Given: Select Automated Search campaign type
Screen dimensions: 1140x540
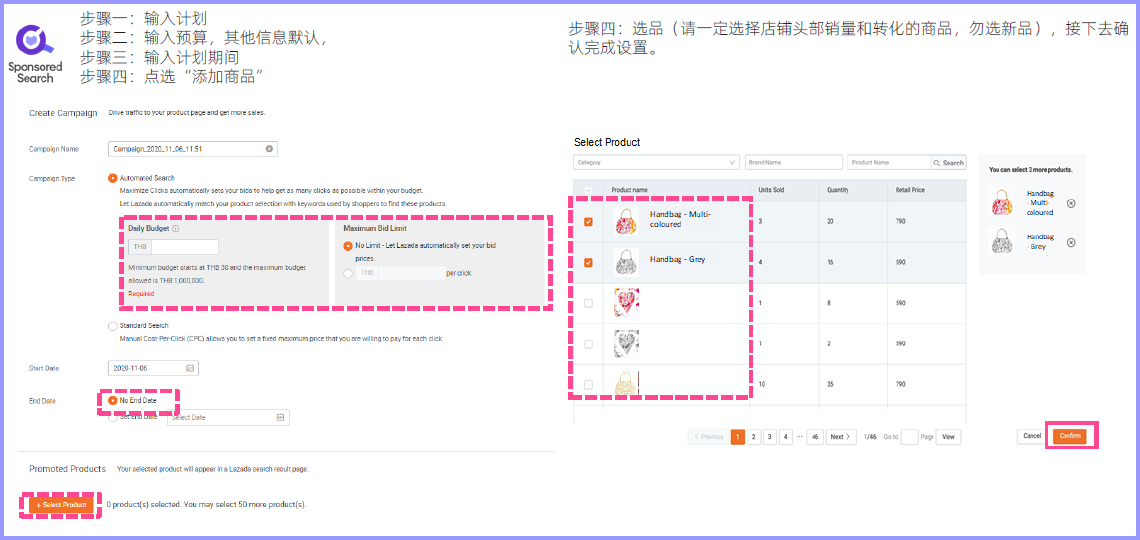Looking at the screenshot, I should [x=112, y=177].
